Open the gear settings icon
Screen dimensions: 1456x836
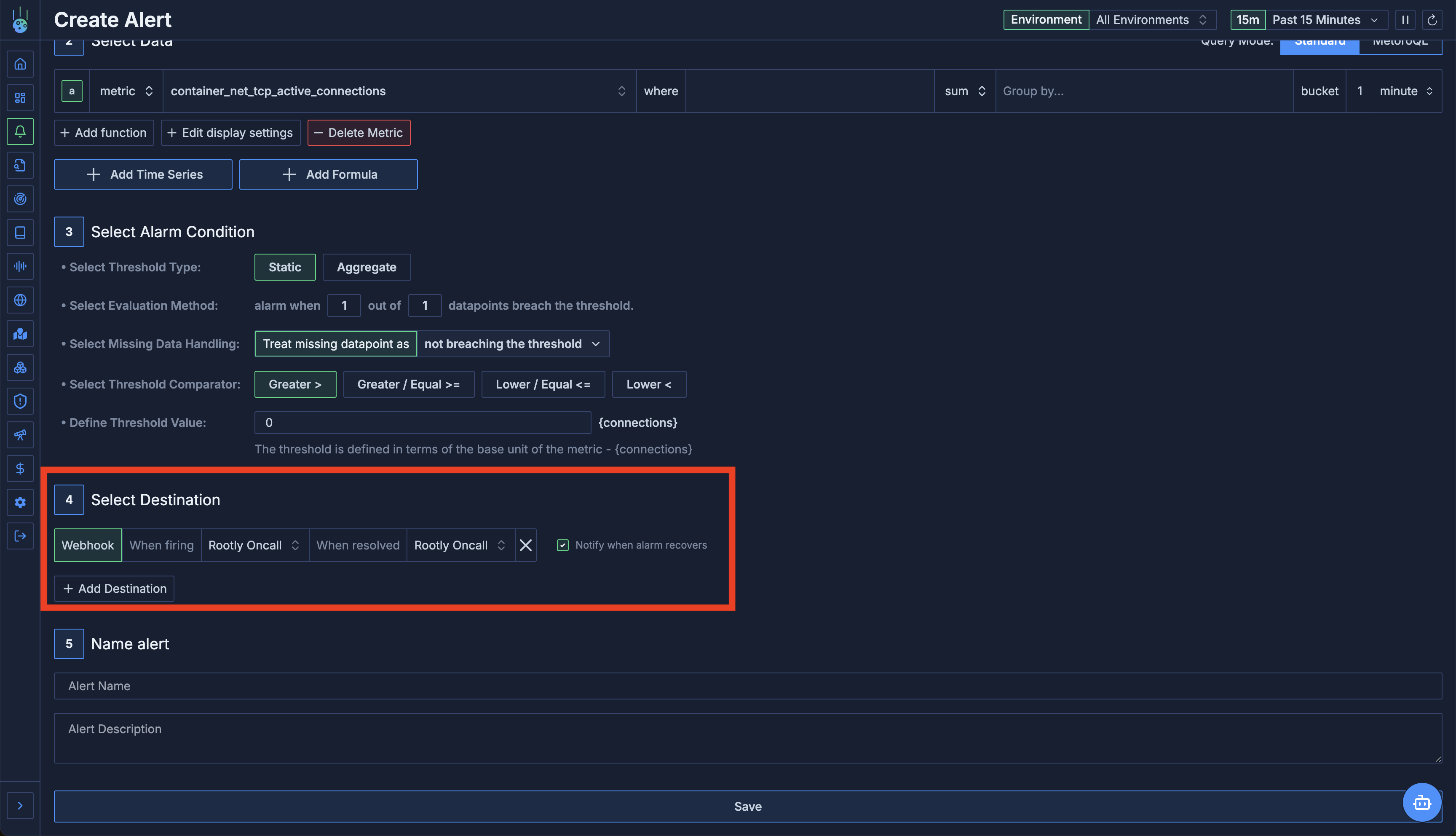click(20, 502)
